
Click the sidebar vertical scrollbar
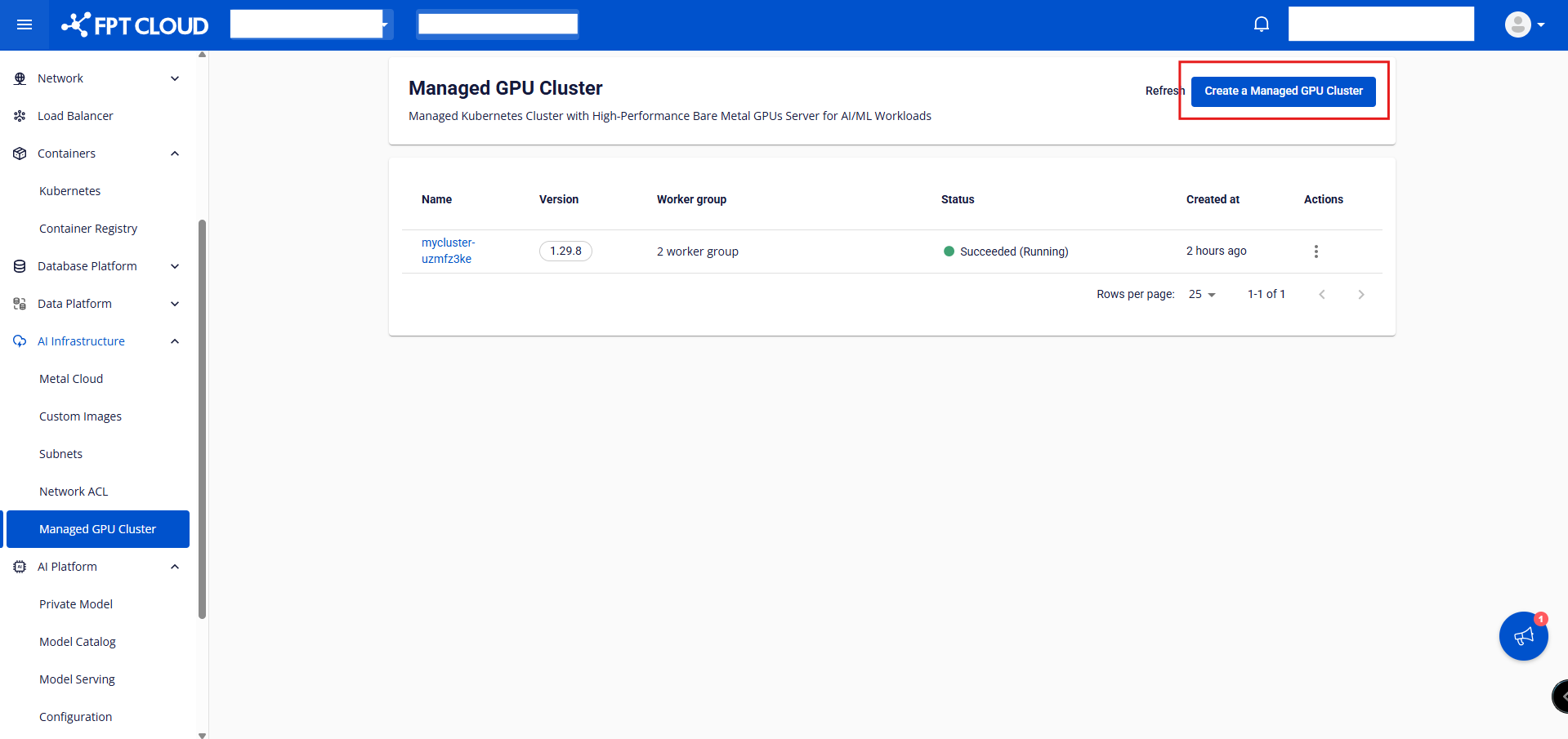(x=202, y=418)
